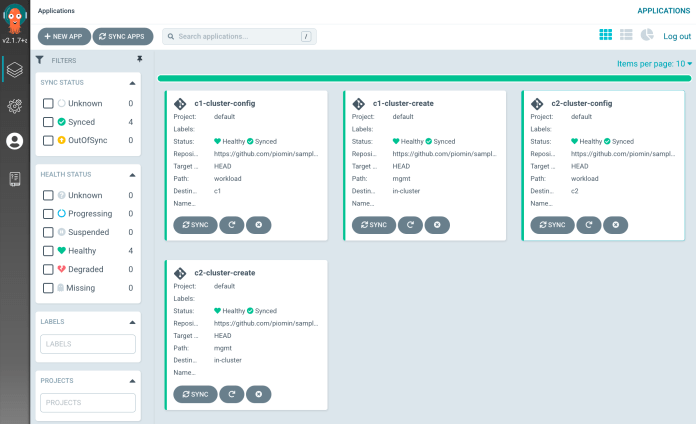The height and width of the screenshot is (424, 696).
Task: Open Documentation icon in sidebar
Action: tap(14, 178)
